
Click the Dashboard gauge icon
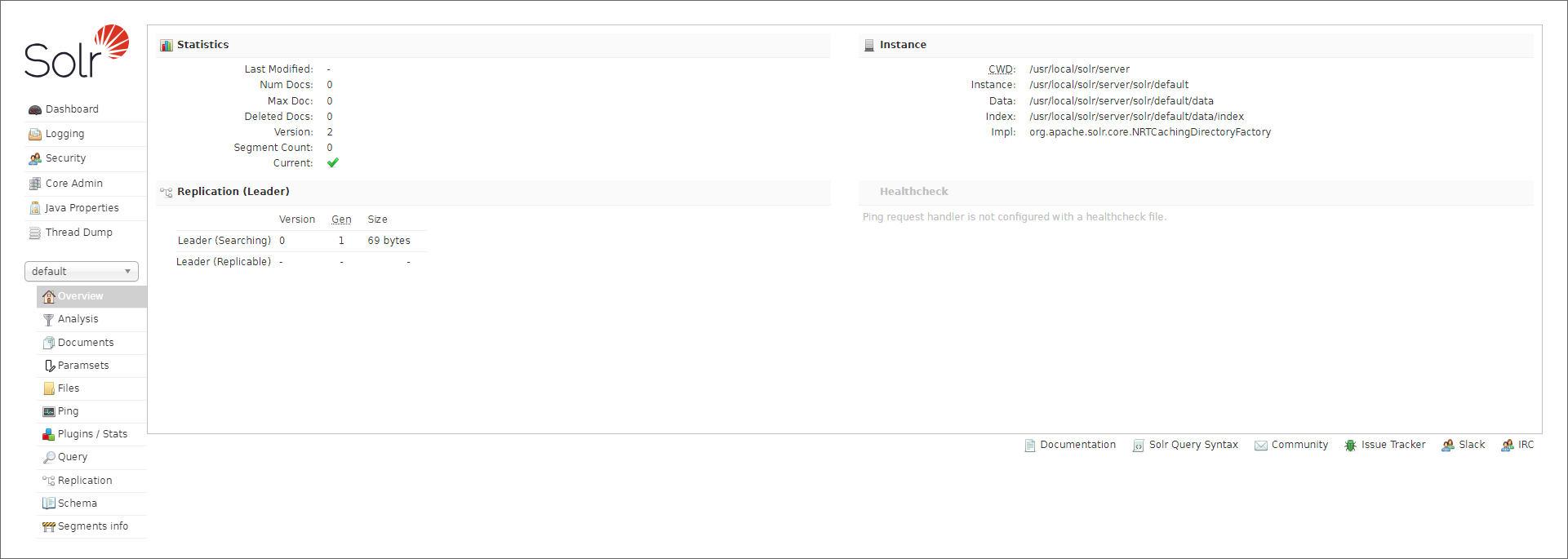(x=35, y=110)
